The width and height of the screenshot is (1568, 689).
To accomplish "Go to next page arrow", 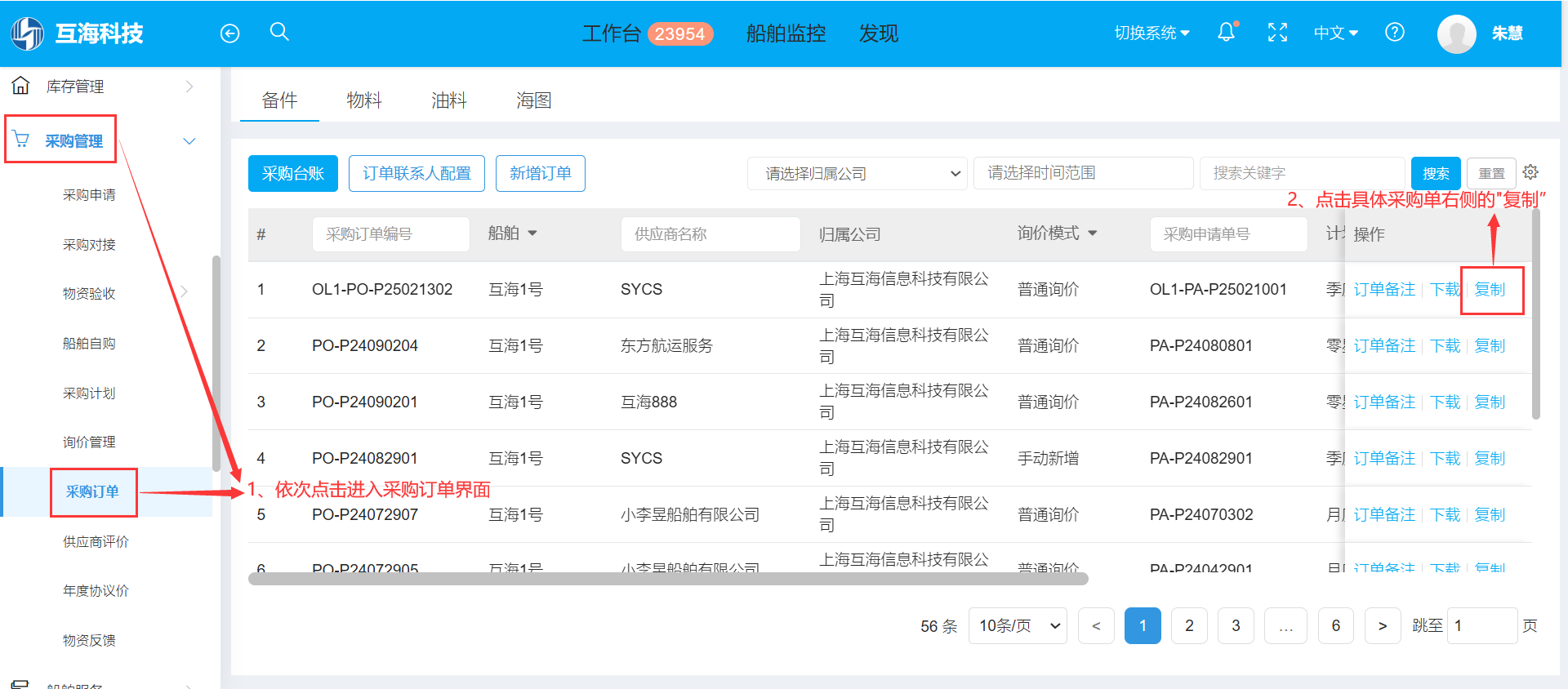I will pos(1383,626).
